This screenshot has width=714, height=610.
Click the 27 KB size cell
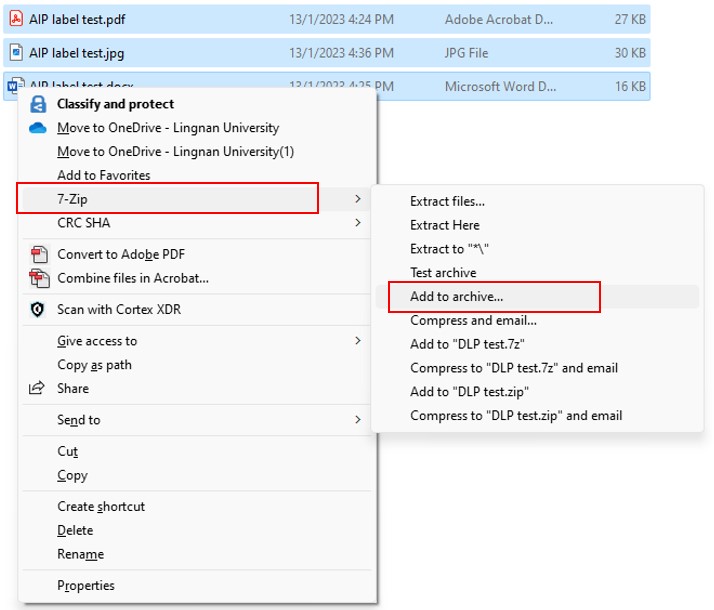click(630, 20)
